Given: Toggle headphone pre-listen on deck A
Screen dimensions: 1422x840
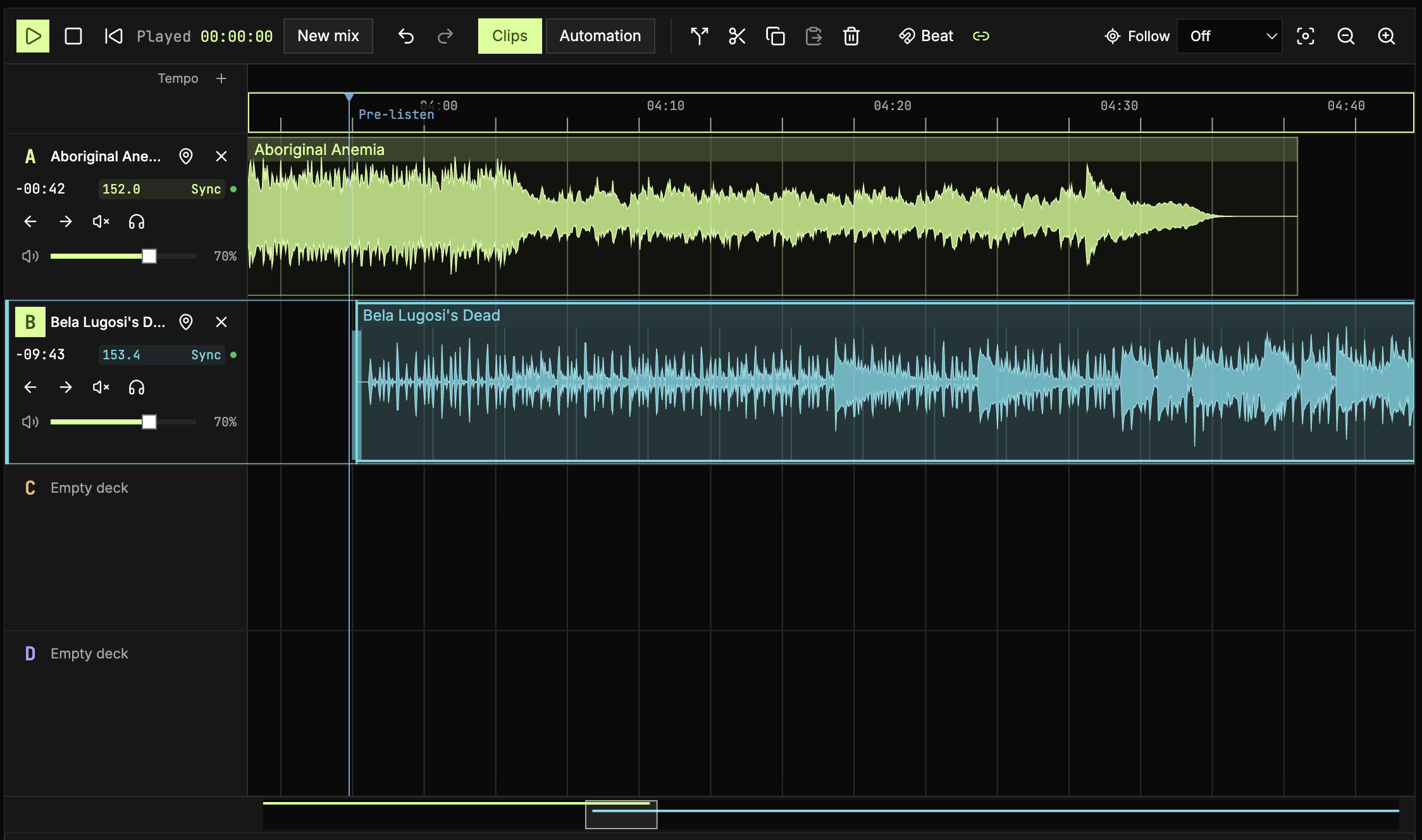Looking at the screenshot, I should tap(137, 221).
